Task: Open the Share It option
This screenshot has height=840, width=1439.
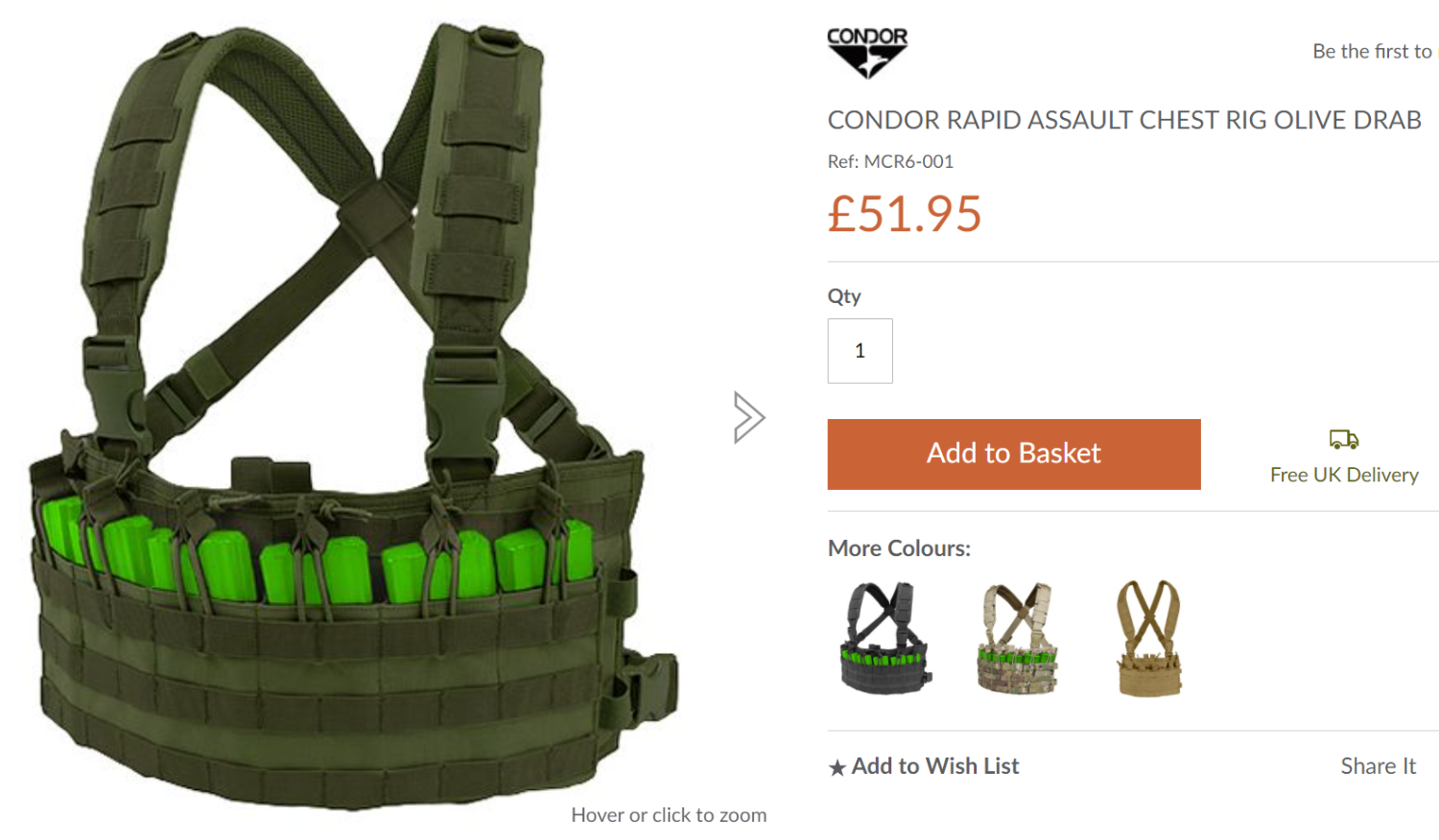Action: coord(1378,766)
